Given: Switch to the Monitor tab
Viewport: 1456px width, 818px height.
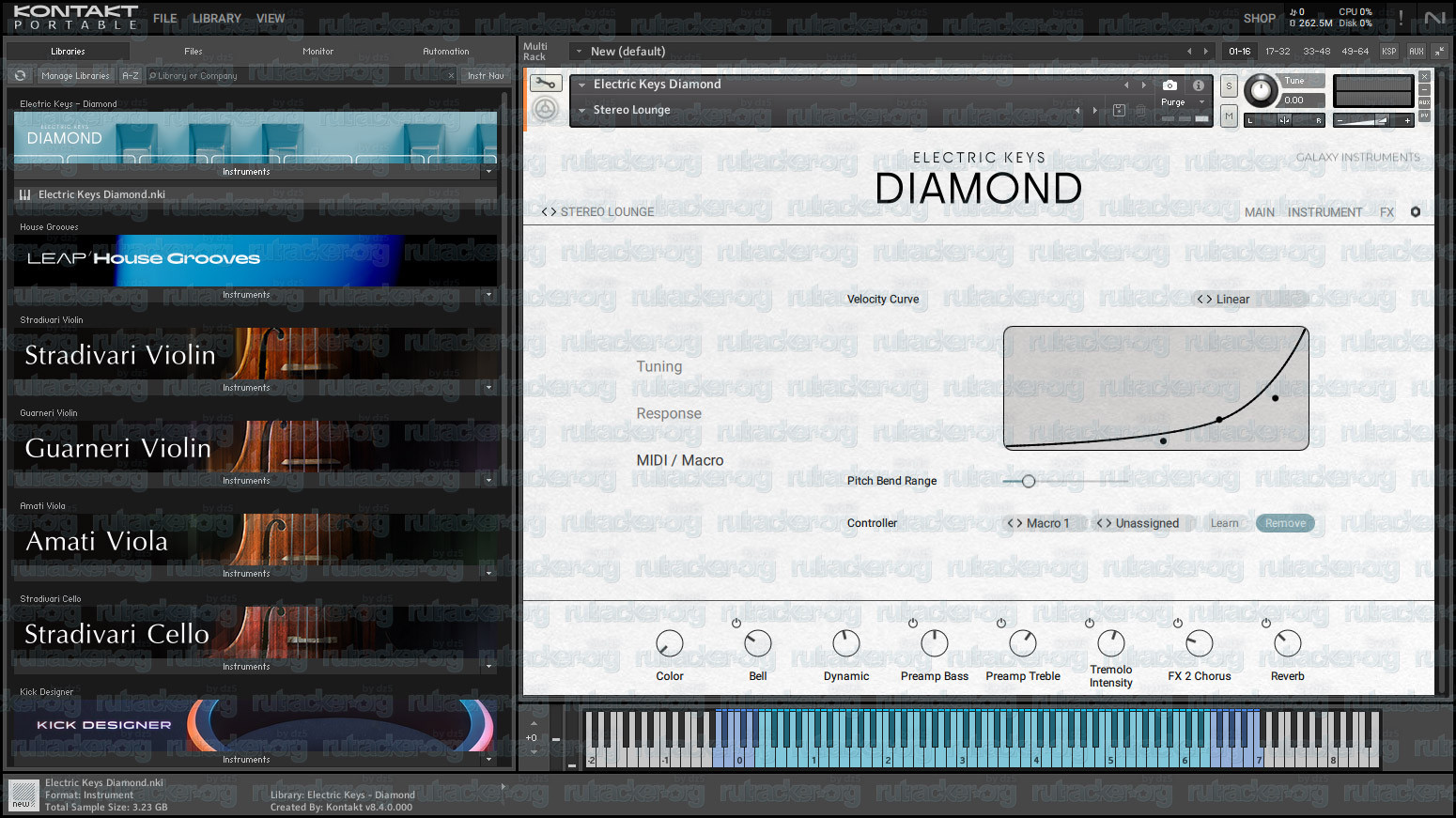Looking at the screenshot, I should [318, 52].
